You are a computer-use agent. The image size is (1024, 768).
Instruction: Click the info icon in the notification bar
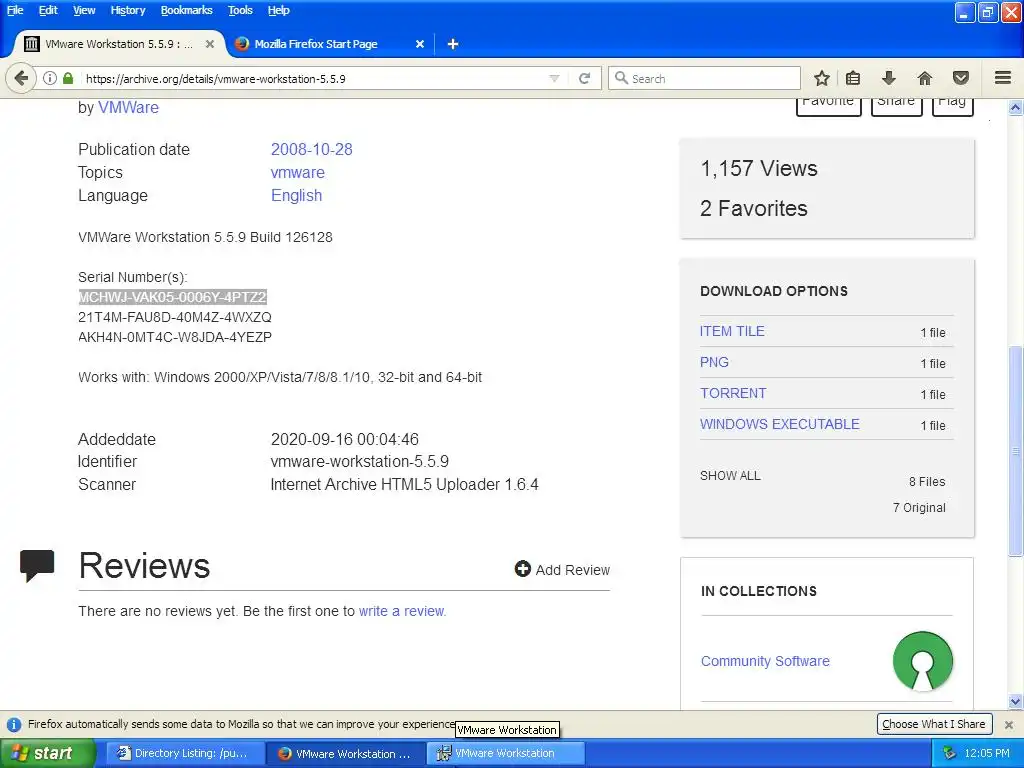tap(14, 724)
